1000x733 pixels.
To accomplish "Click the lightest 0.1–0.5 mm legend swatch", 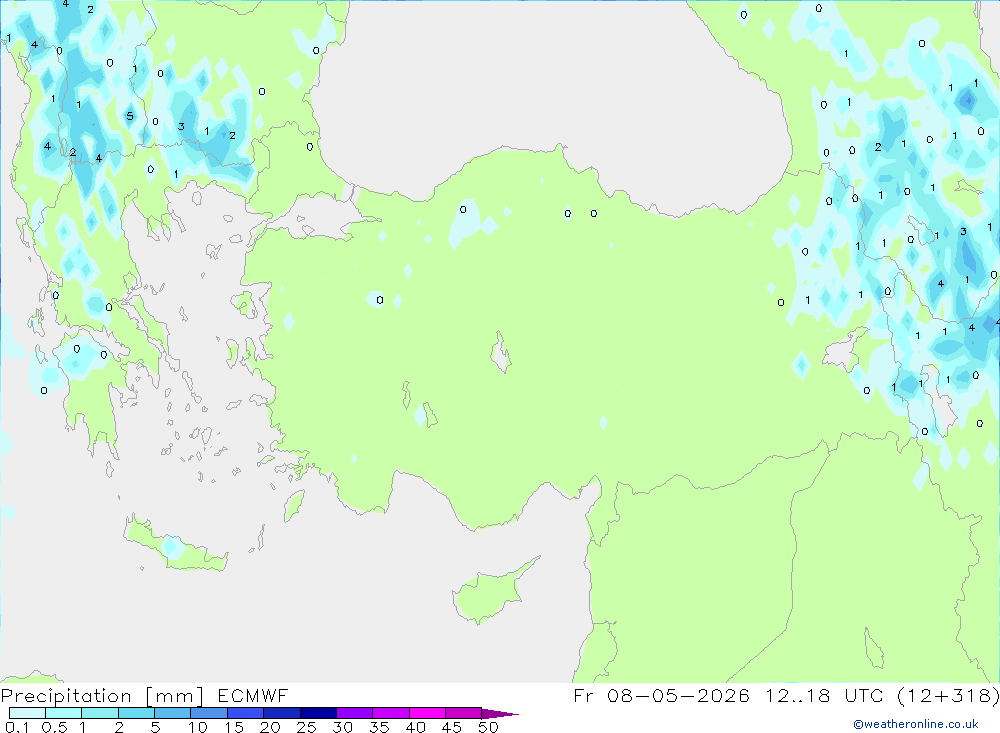I will (x=27, y=713).
